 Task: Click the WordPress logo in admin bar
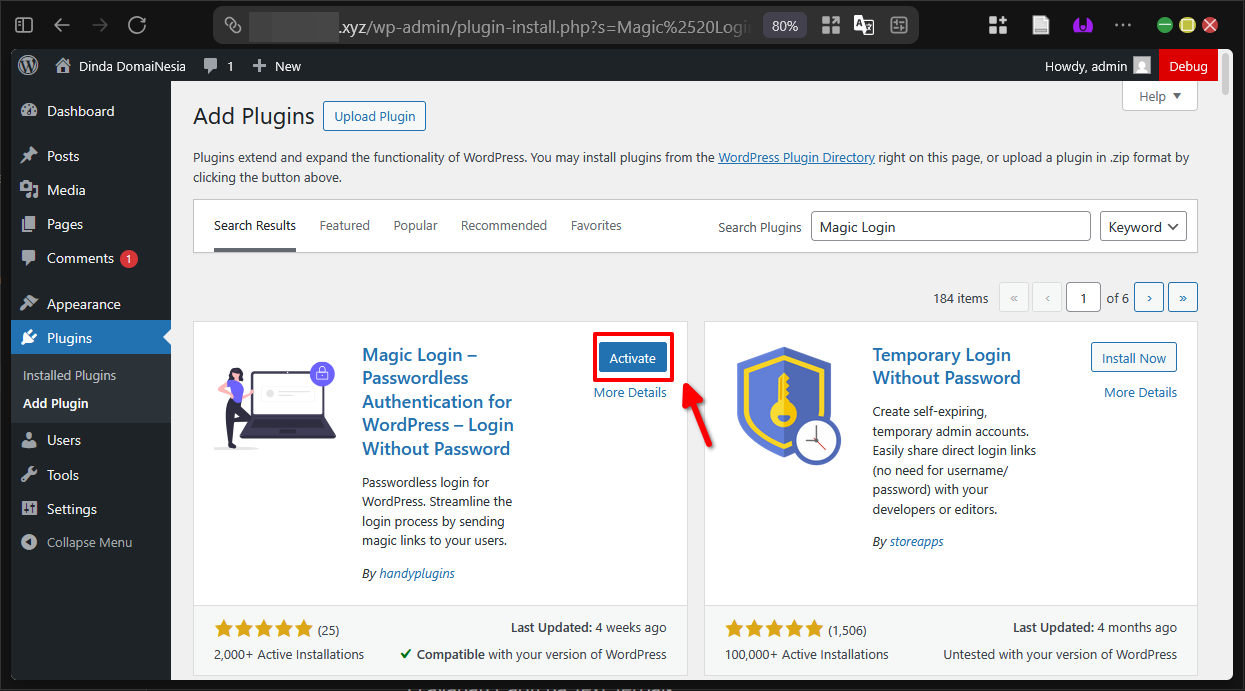tap(28, 66)
